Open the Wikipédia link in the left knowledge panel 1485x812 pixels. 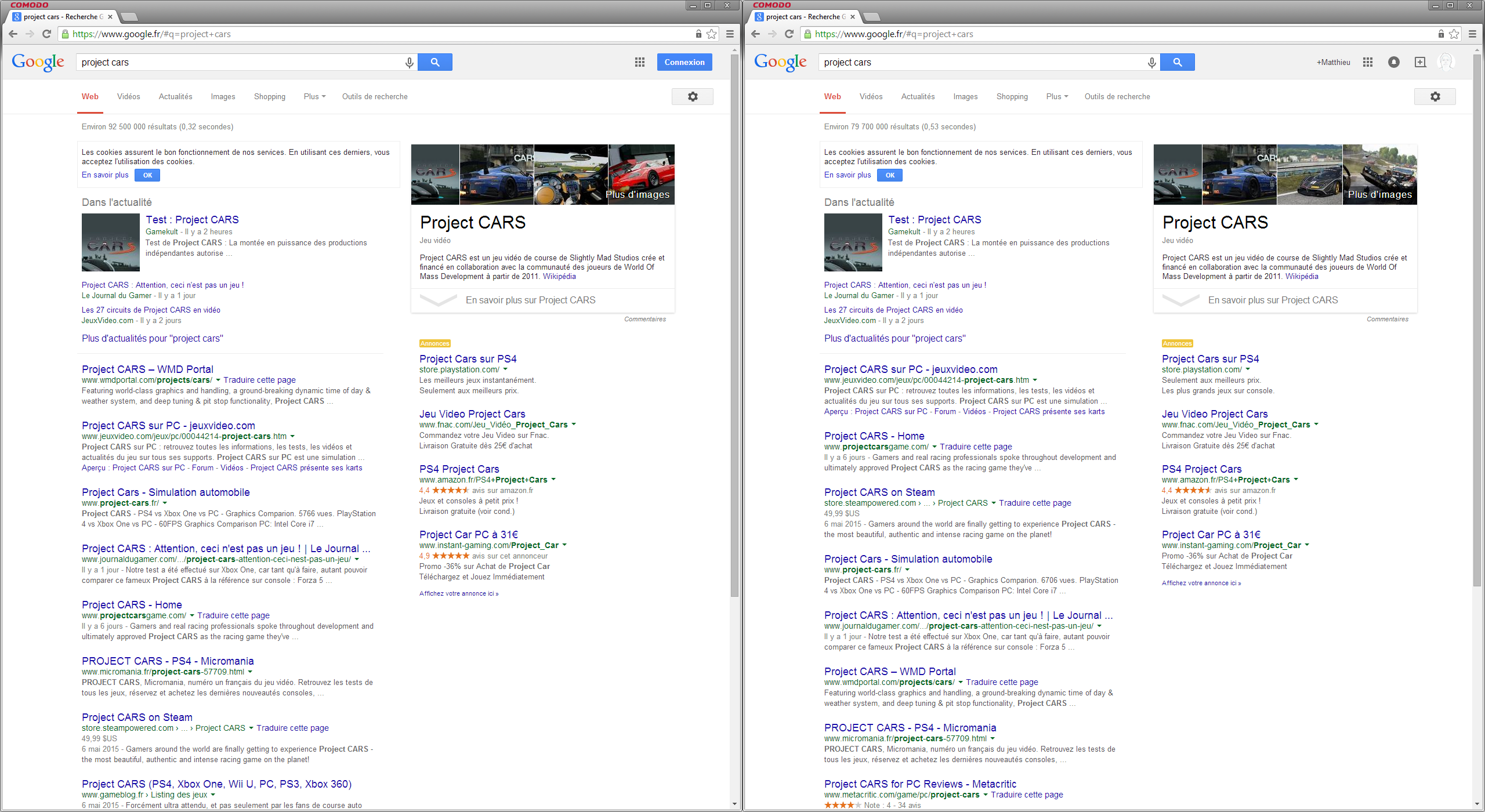click(x=559, y=277)
